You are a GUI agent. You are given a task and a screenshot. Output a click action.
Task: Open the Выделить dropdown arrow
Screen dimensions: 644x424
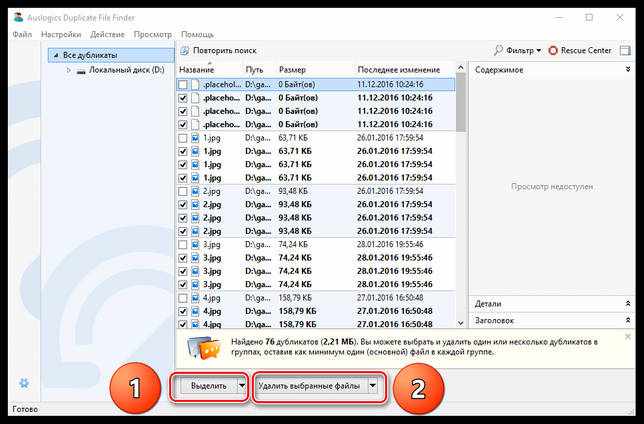click(x=242, y=386)
